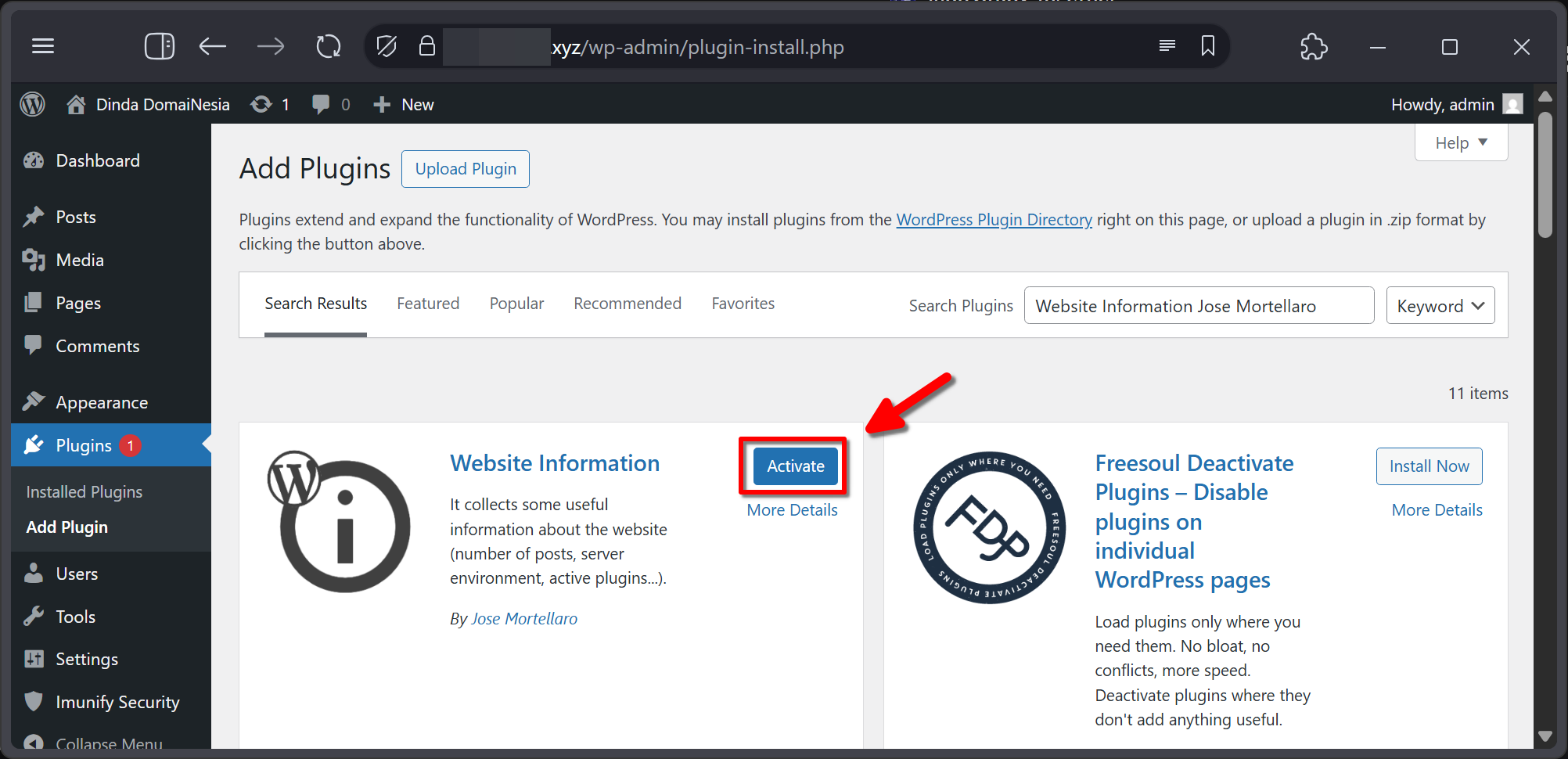
Task: Open Website Information plugin title link
Action: 555,463
